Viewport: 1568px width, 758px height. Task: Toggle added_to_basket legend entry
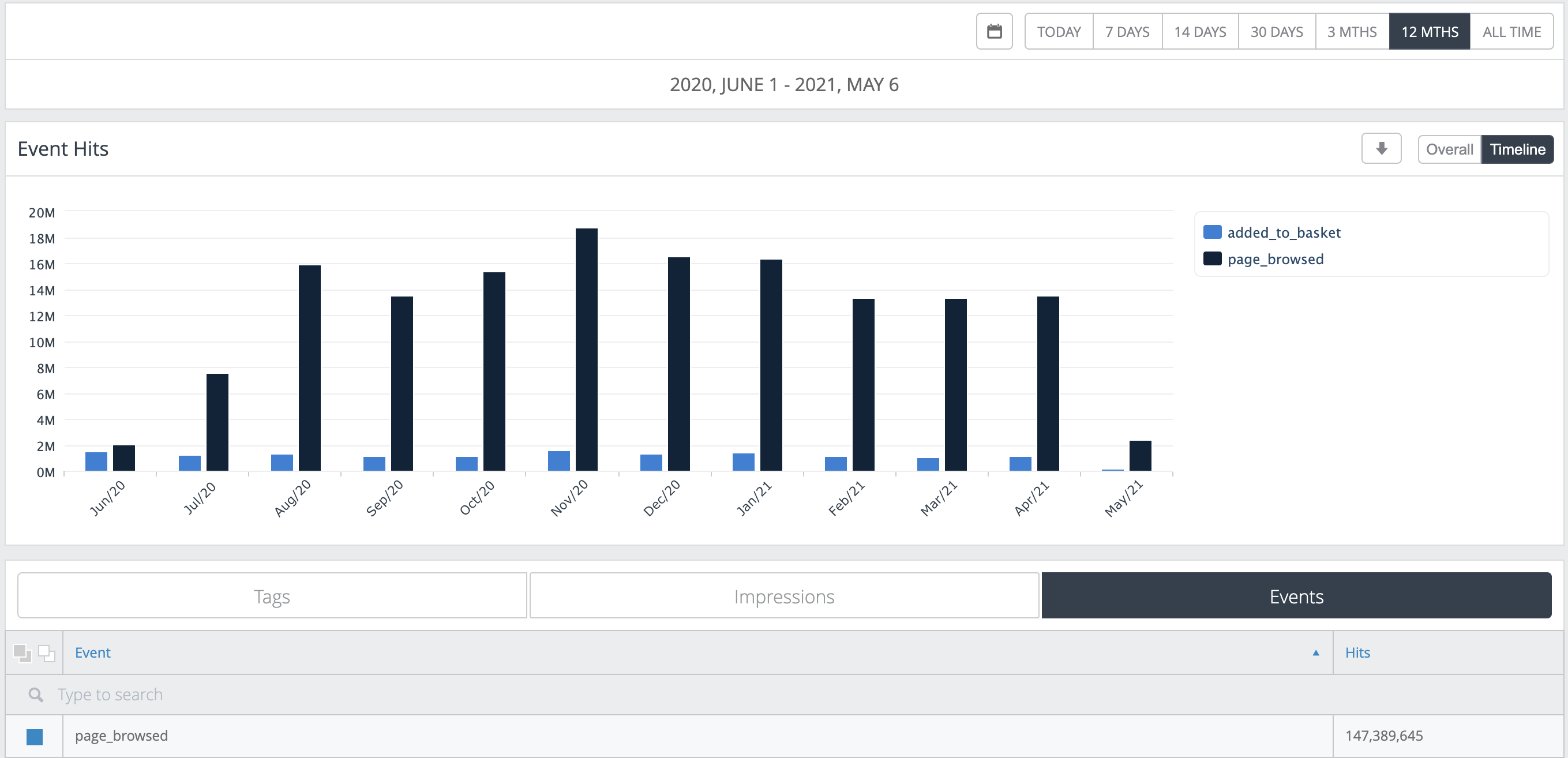click(x=1283, y=232)
